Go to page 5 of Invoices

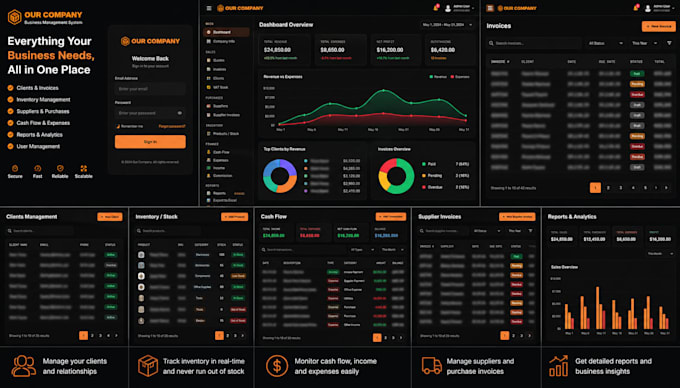click(645, 188)
